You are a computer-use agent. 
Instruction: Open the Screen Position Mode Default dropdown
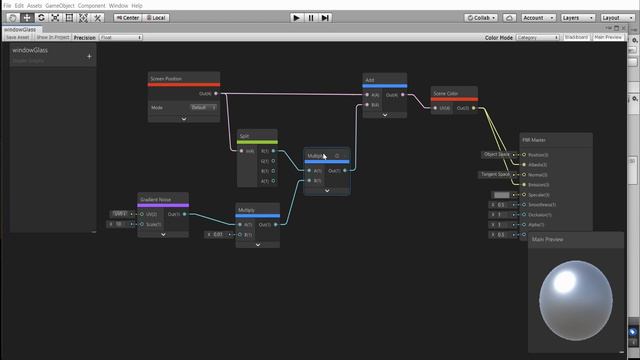203,107
